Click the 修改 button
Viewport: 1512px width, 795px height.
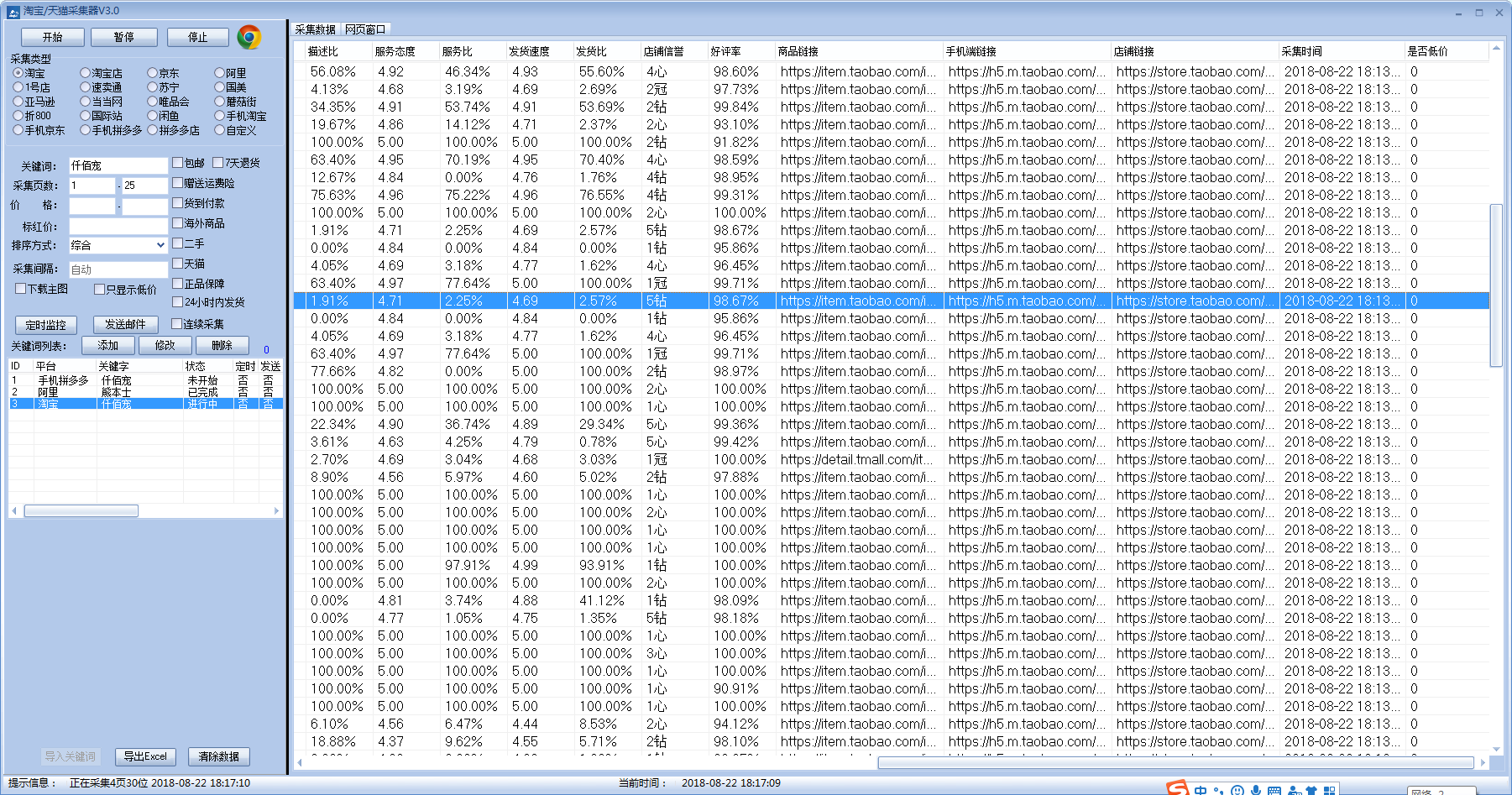click(165, 345)
